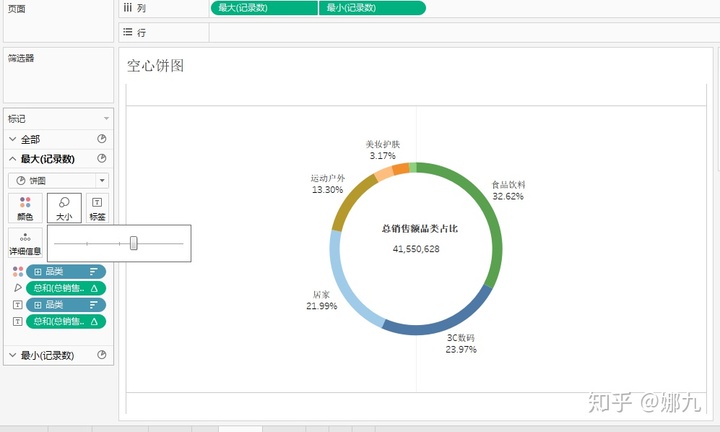The image size is (720, 432).
Task: Click label icon beside second 品类 pill
Action: coord(17,305)
